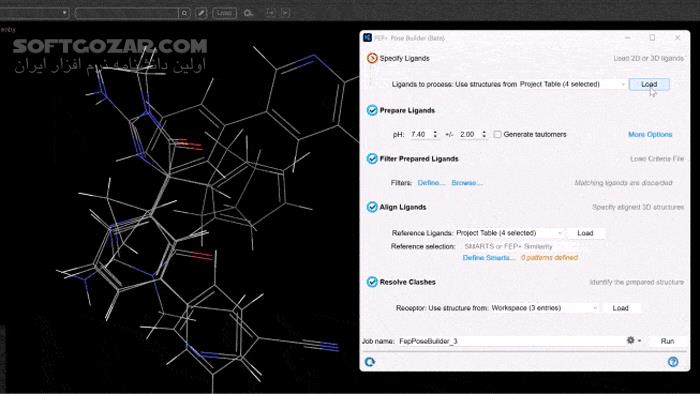This screenshot has height=394, width=700.
Task: Click the reset panel icon at the bottom left of the dialog
Action: click(x=370, y=362)
